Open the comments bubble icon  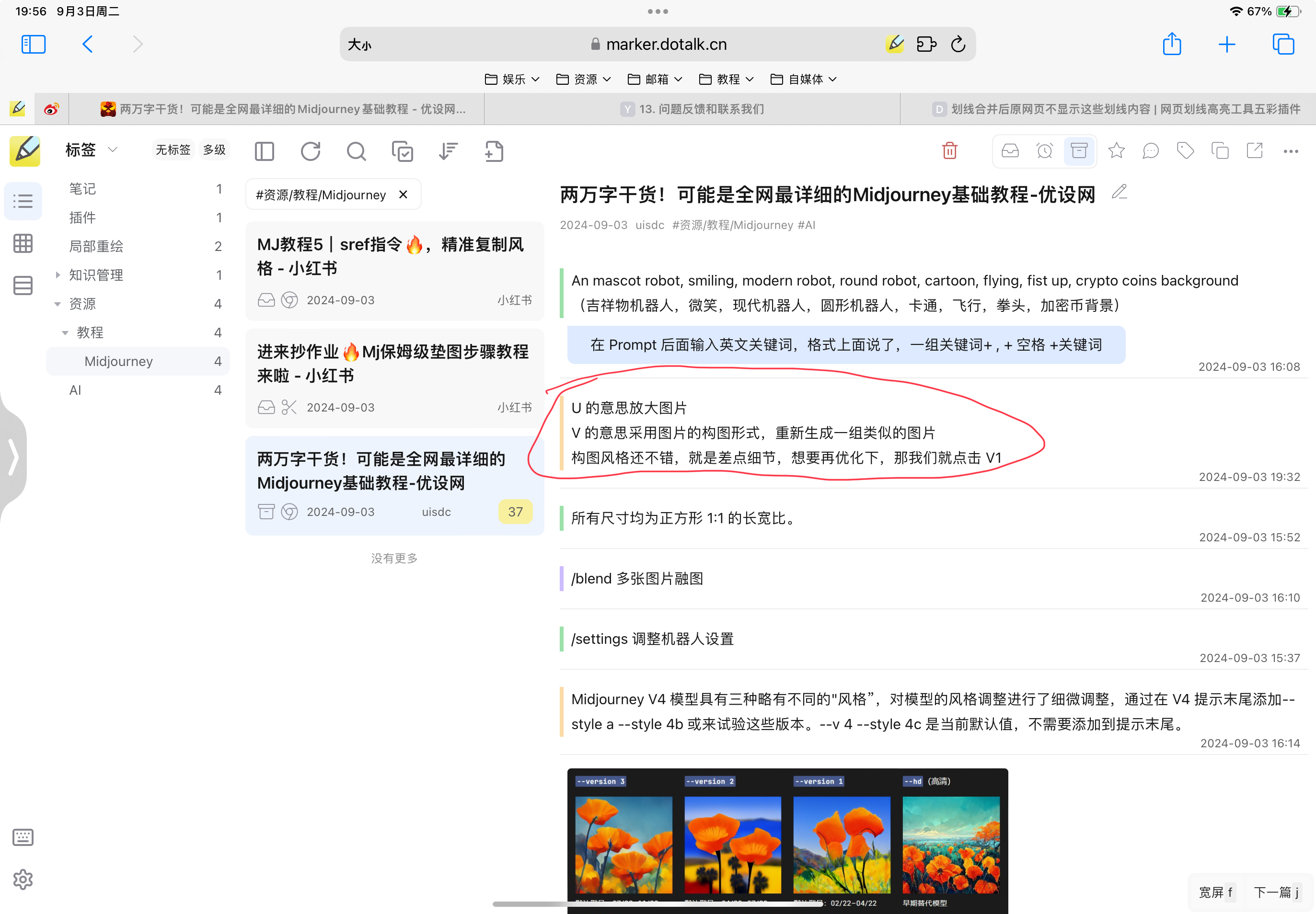pos(1151,150)
